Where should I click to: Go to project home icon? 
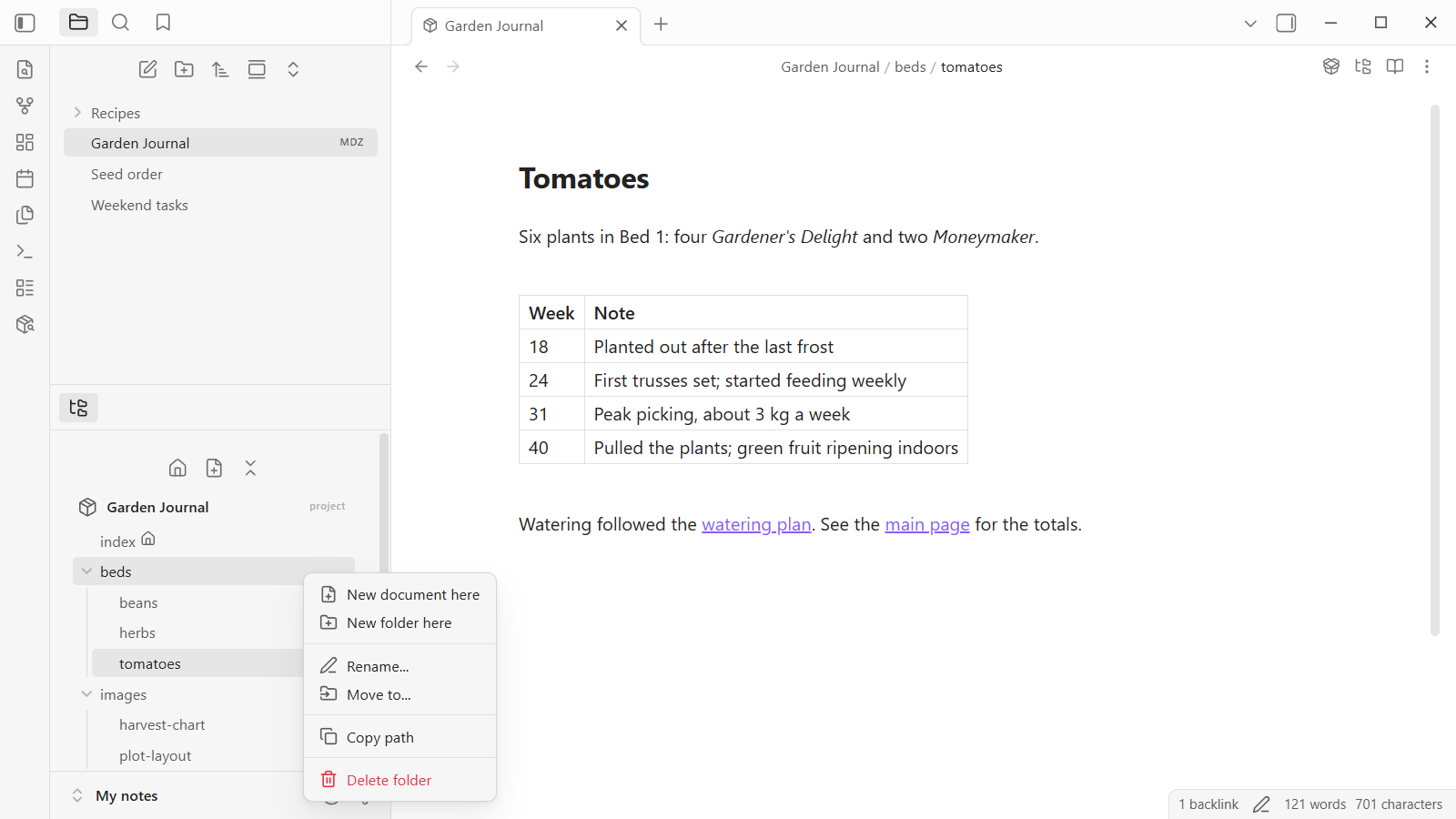pos(177,468)
